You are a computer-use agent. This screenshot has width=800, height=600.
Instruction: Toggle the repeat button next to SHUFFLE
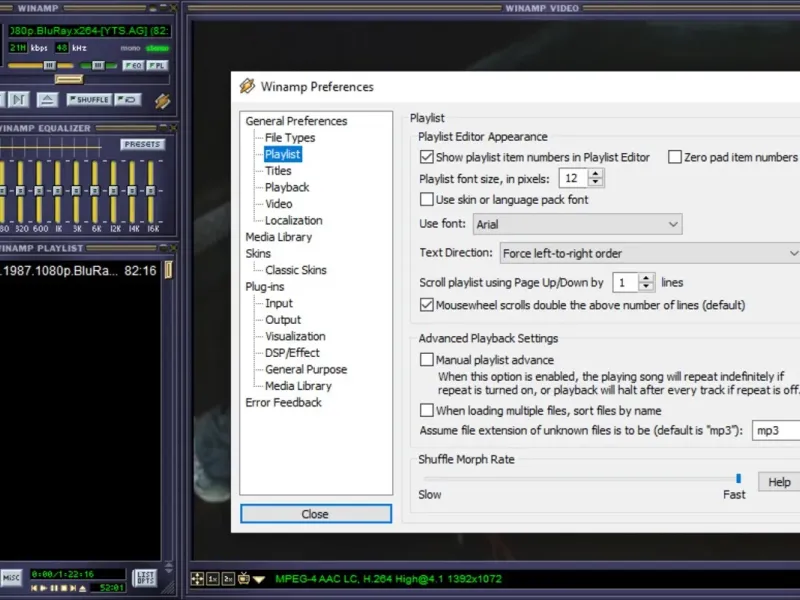(x=128, y=99)
